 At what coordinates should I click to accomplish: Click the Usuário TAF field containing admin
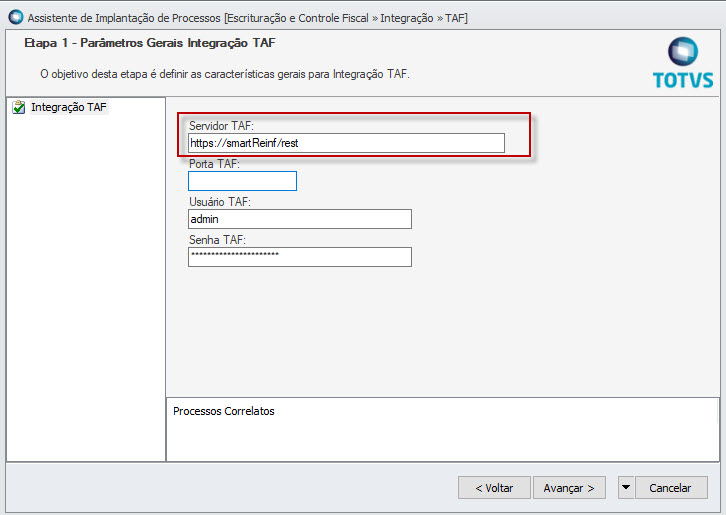(300, 219)
